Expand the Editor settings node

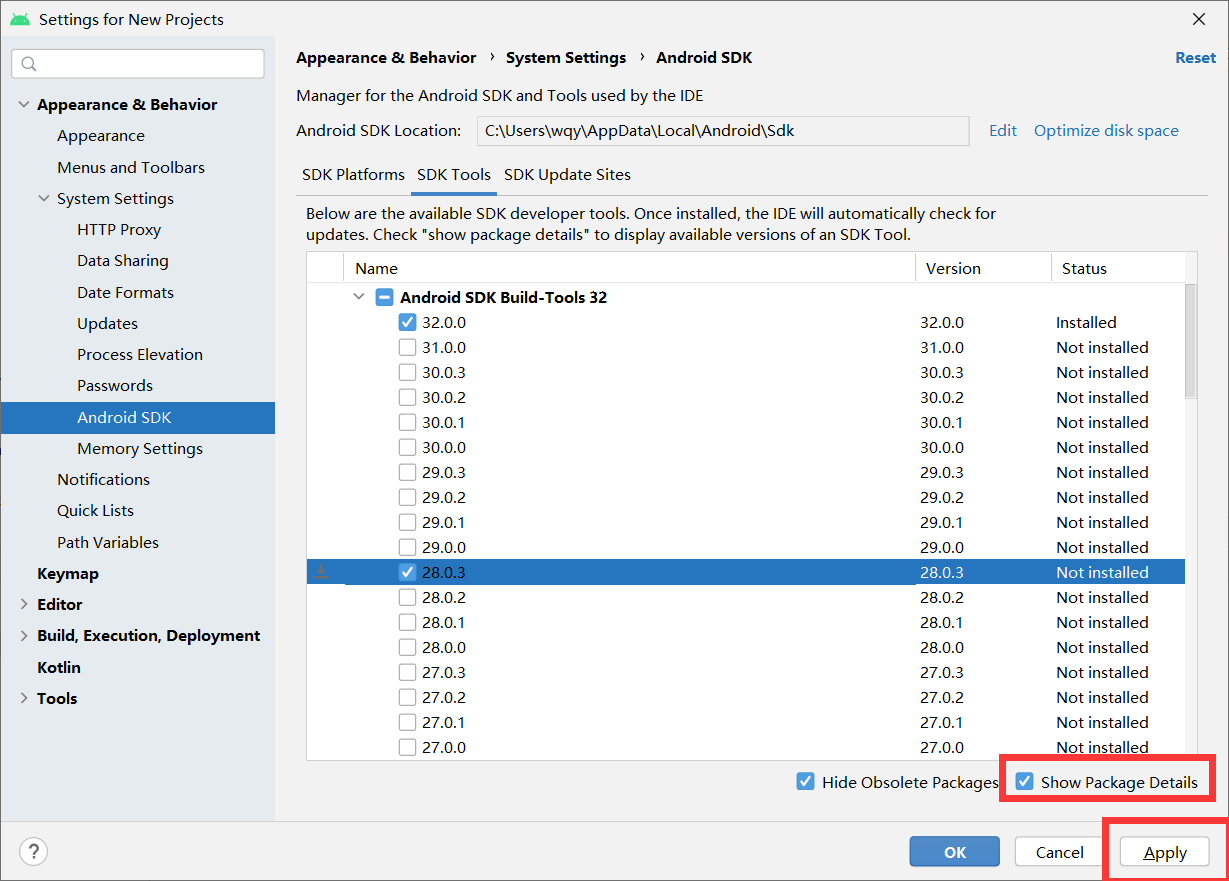point(24,604)
